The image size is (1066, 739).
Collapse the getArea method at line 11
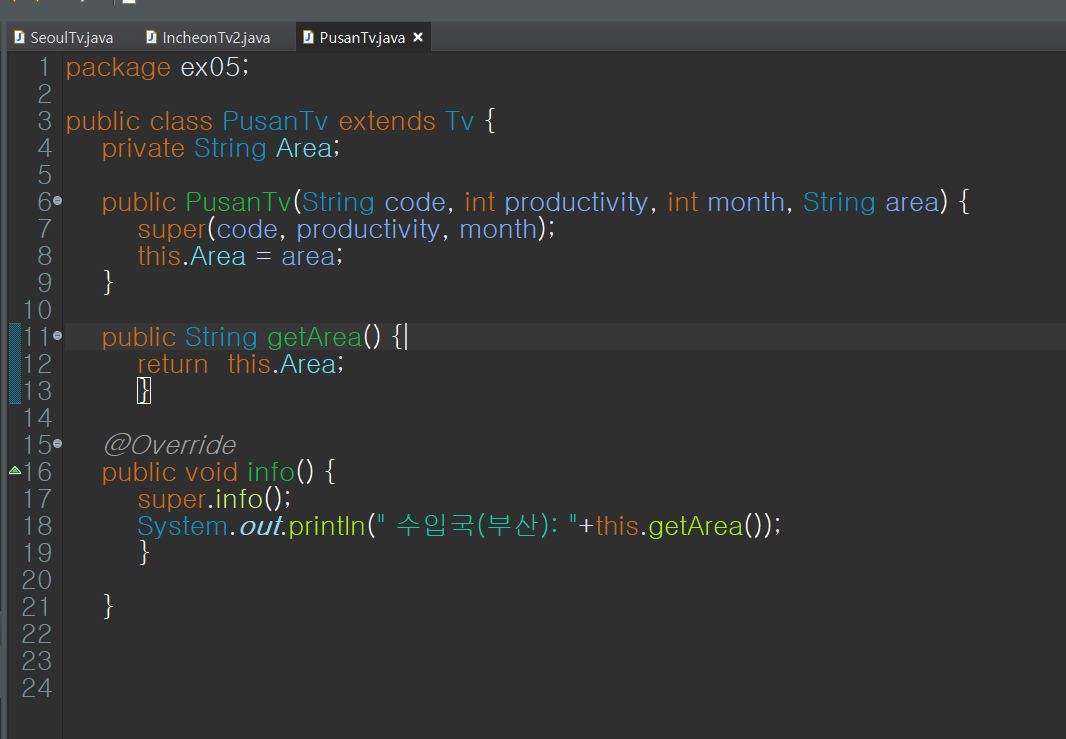click(x=58, y=335)
